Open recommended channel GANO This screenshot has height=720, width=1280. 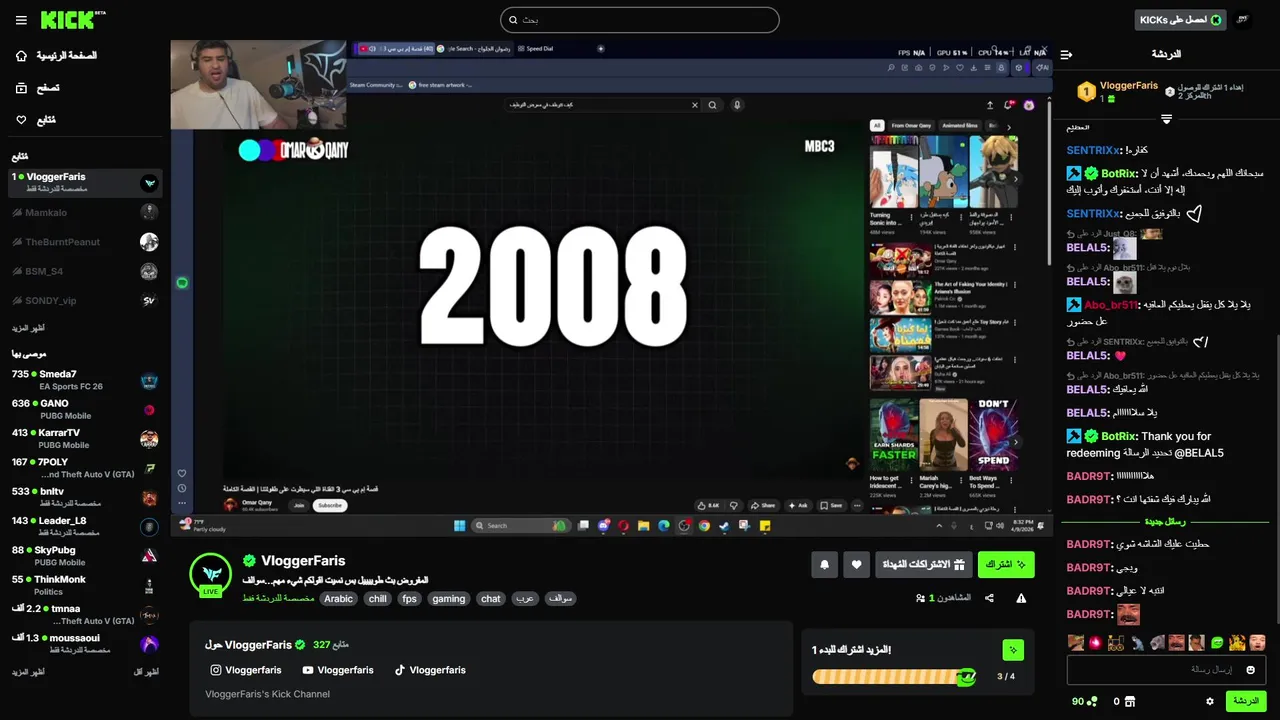point(84,409)
